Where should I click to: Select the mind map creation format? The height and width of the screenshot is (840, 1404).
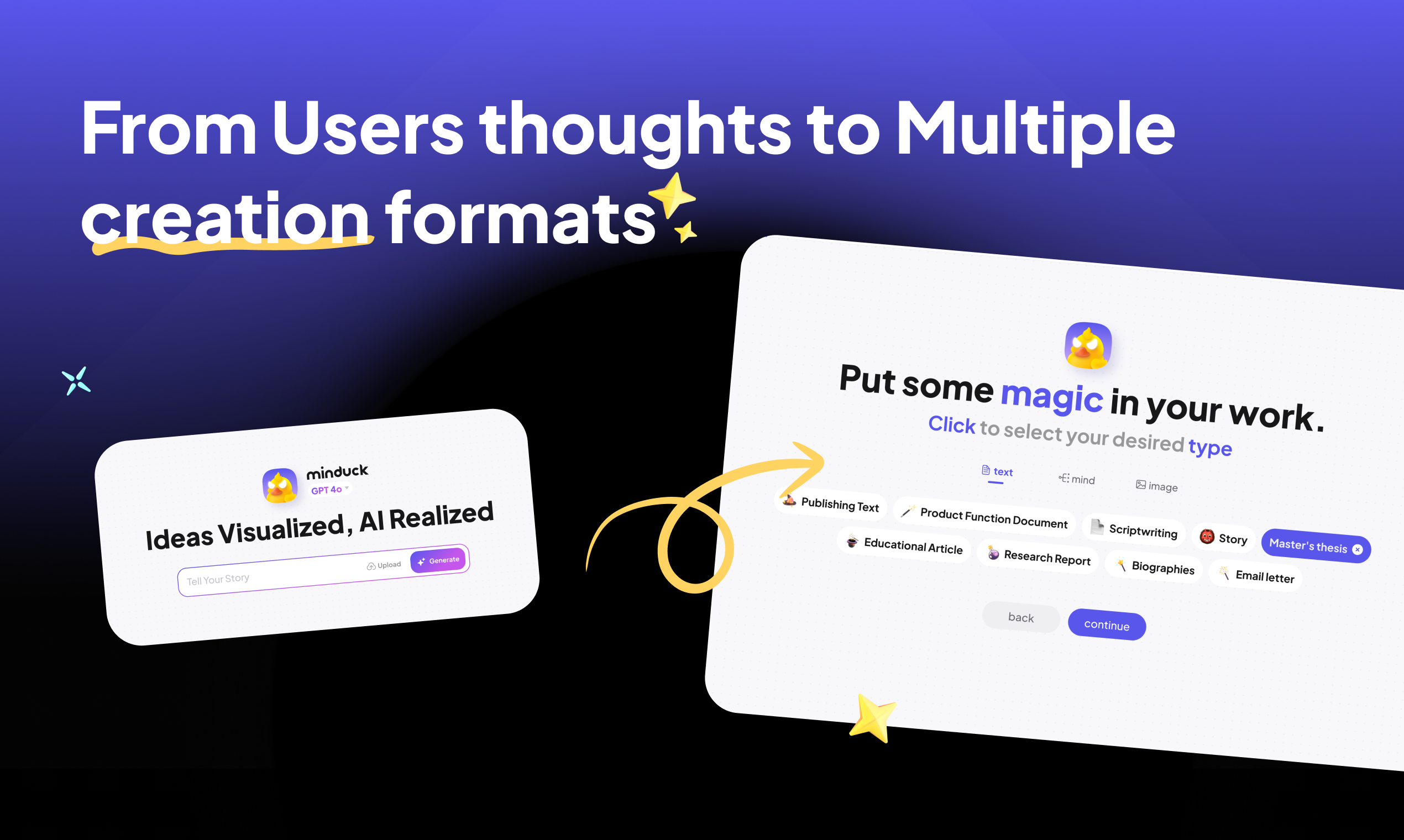[x=1078, y=481]
